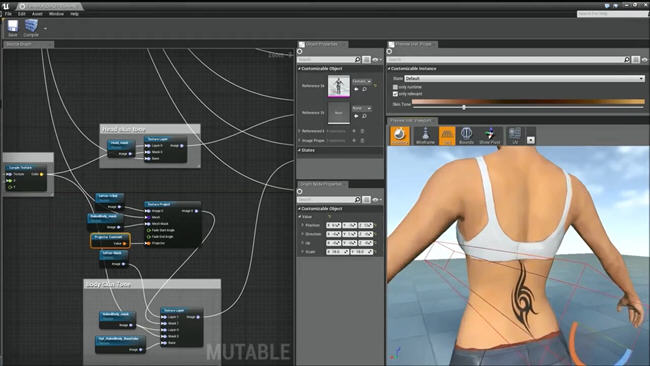Click the UV viewport toolbar icon
Viewport: 650px width, 366px height.
[x=515, y=136]
